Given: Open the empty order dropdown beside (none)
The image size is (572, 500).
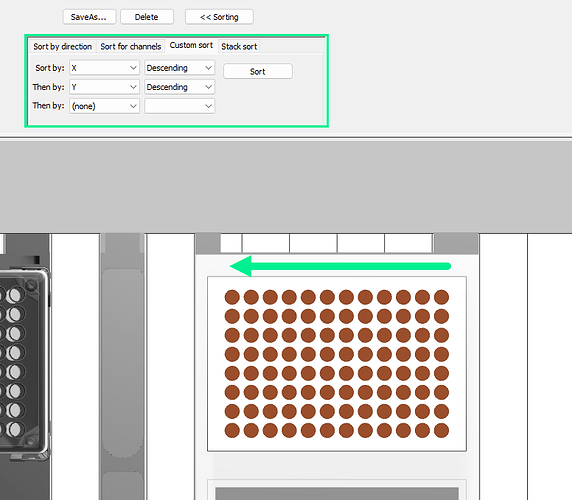Looking at the screenshot, I should pos(179,106).
